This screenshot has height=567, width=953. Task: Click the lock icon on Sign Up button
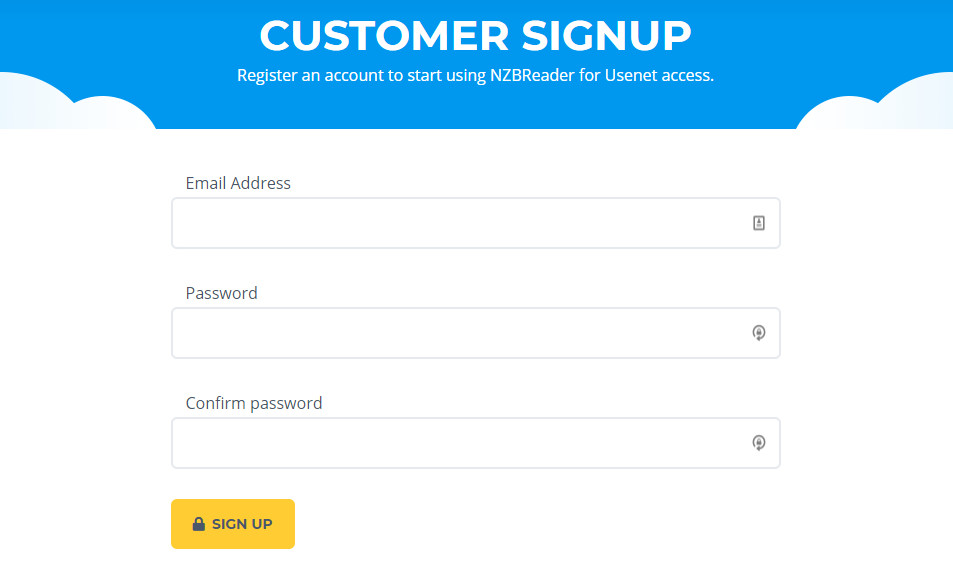(199, 524)
